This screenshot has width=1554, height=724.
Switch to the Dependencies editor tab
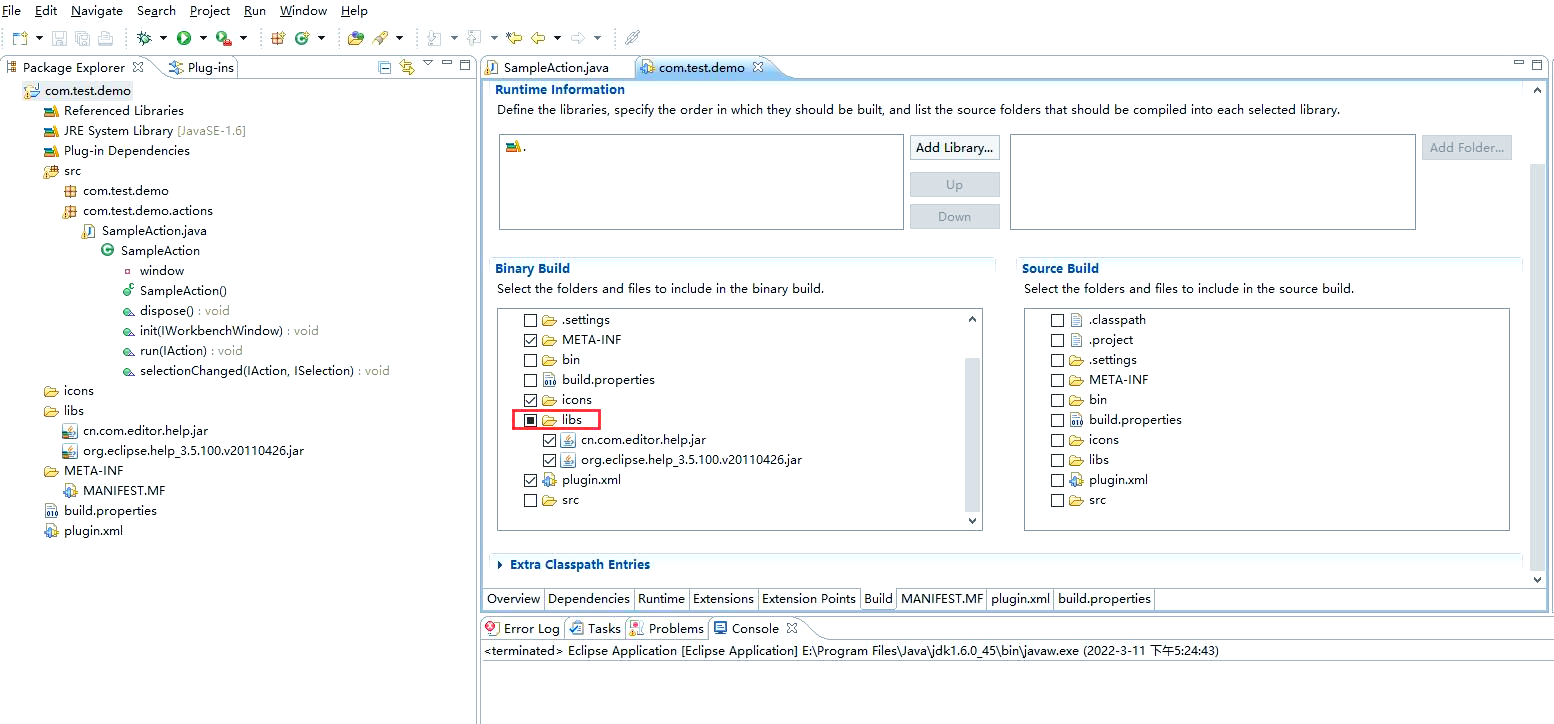(589, 599)
